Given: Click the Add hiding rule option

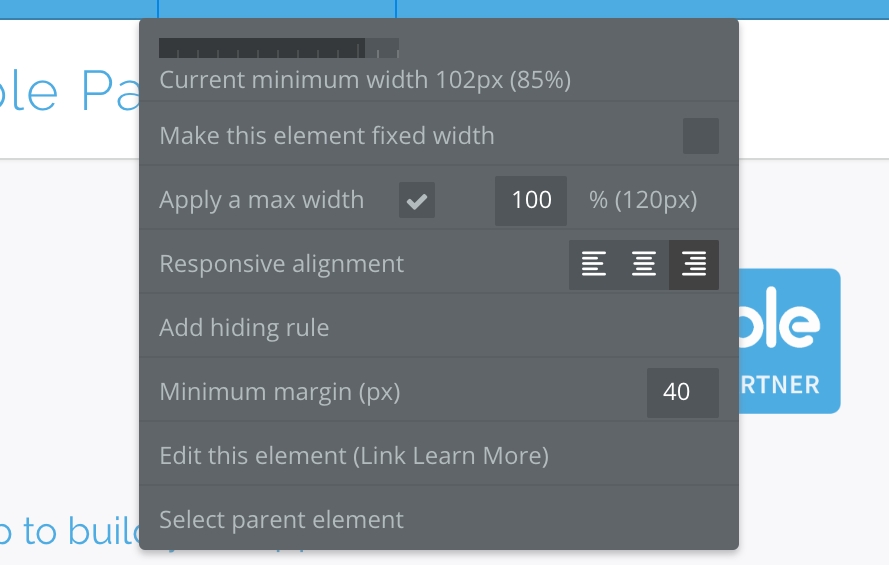Looking at the screenshot, I should [244, 327].
